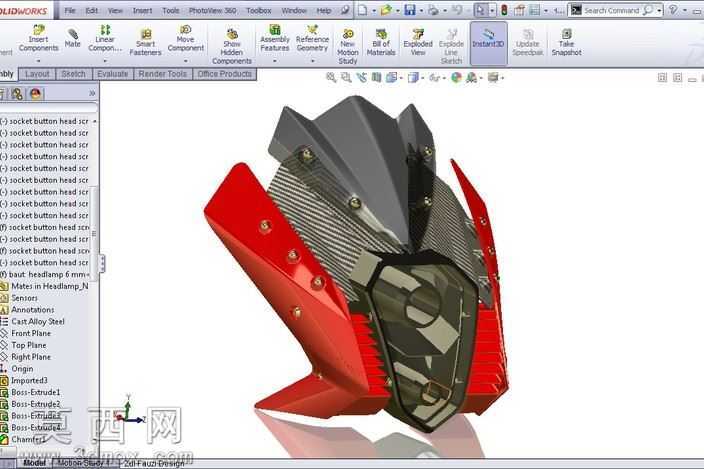
Task: Expand the feature manager double chevron
Action: [x=92, y=93]
